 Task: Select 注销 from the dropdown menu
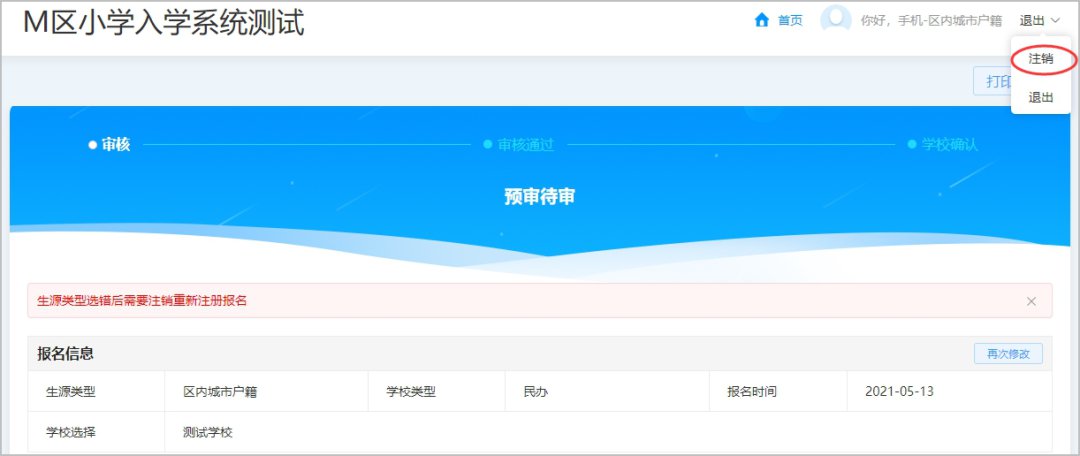tap(1040, 59)
